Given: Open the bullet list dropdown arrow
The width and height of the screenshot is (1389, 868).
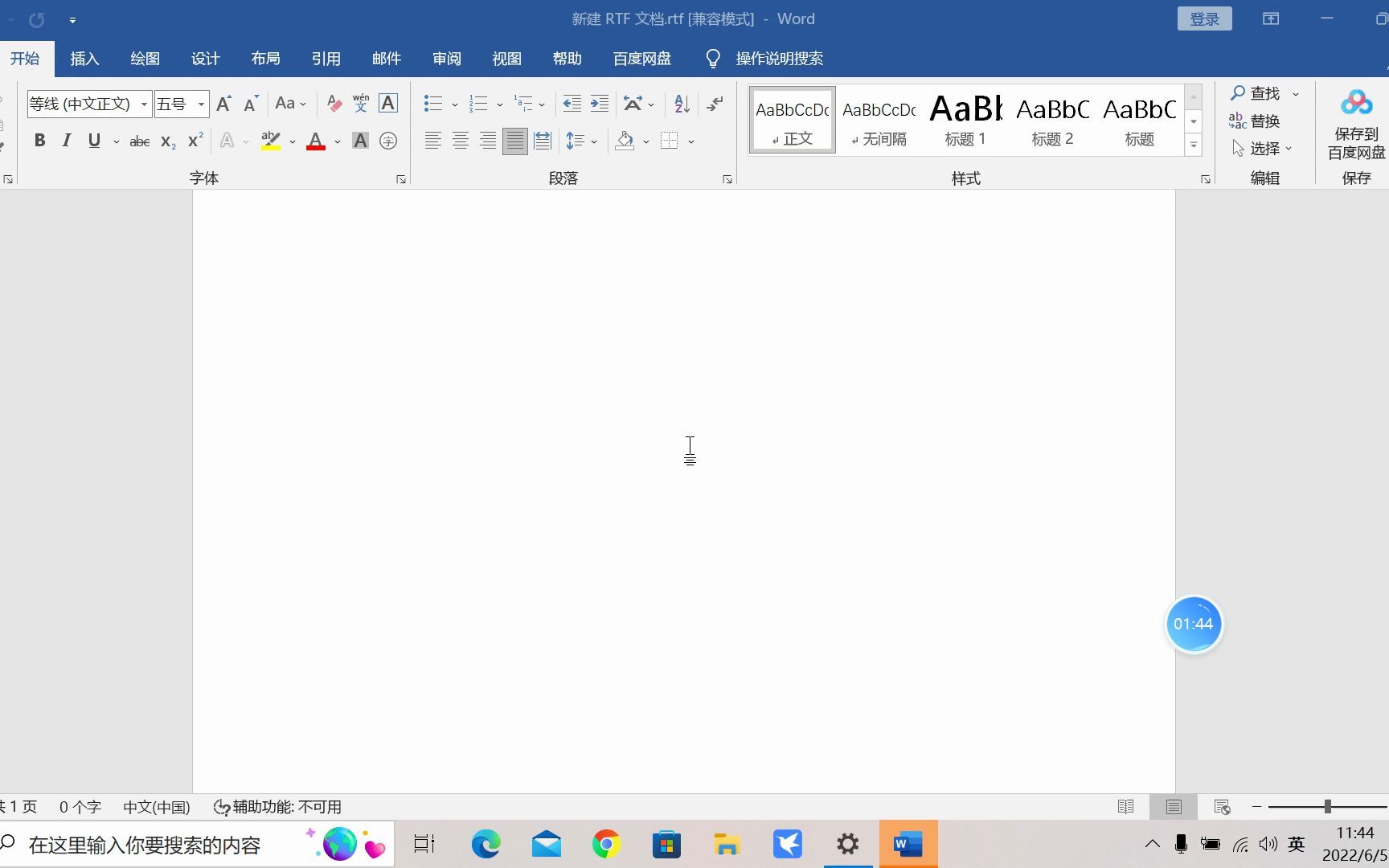Looking at the screenshot, I should (454, 104).
